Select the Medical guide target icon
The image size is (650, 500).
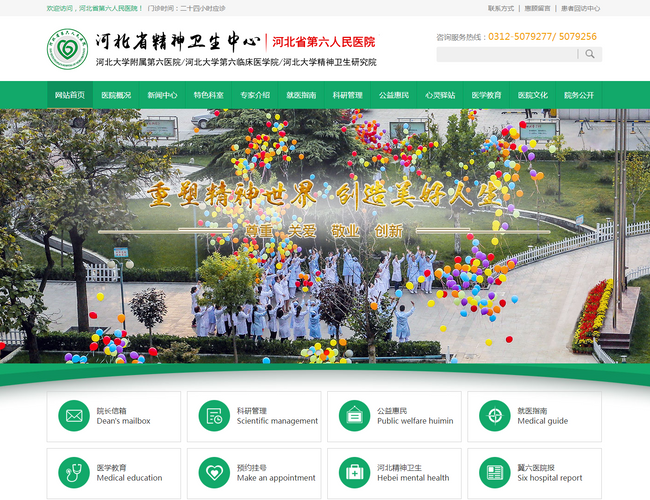pos(494,415)
